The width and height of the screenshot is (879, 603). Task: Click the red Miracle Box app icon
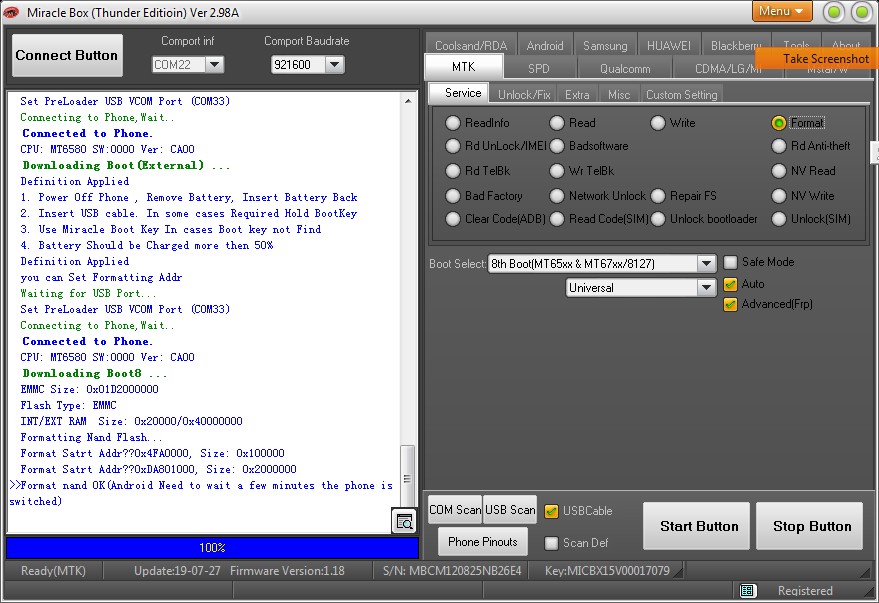pos(11,12)
